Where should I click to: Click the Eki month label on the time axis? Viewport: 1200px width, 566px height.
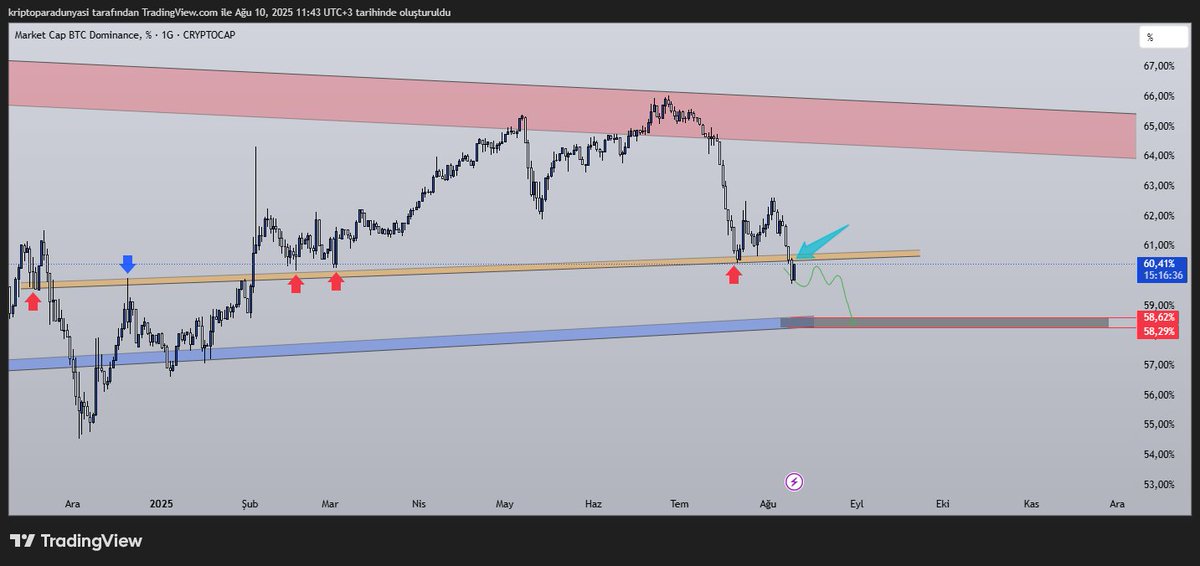942,505
